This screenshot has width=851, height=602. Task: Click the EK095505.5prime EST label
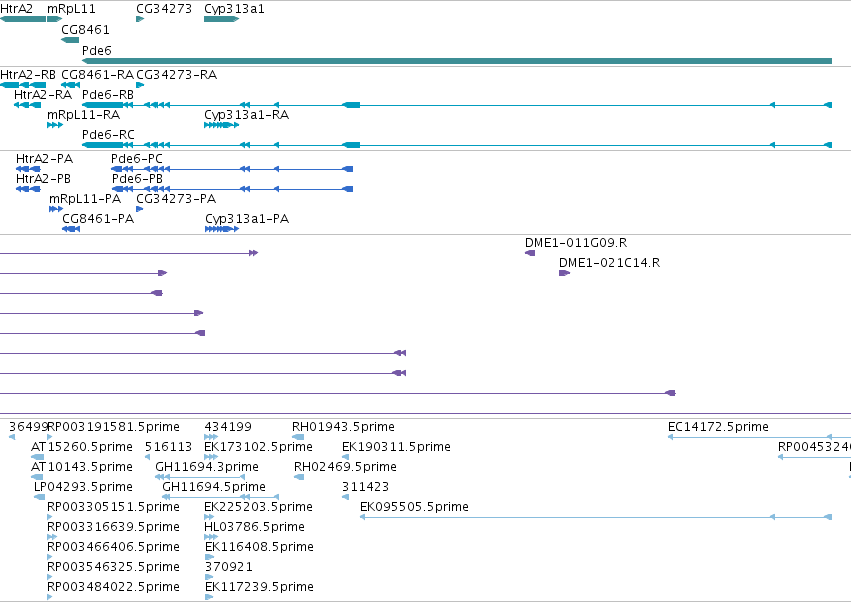[x=414, y=507]
